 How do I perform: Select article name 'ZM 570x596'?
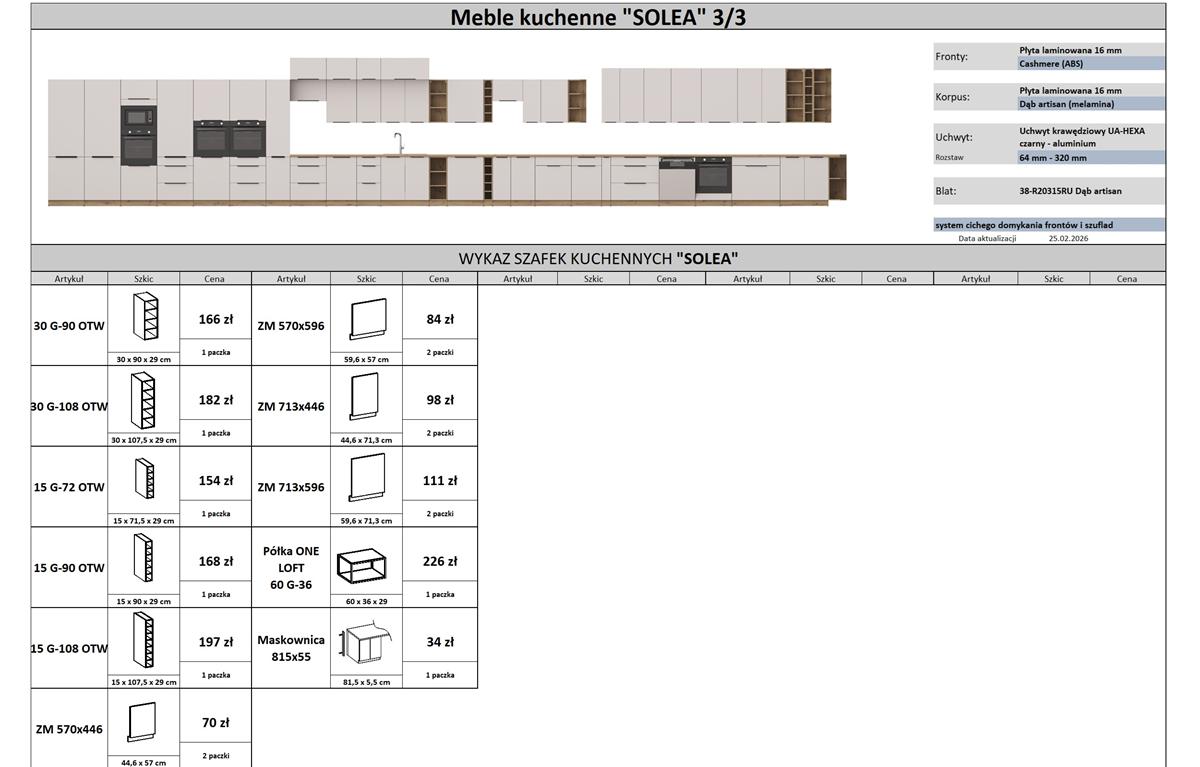[x=291, y=326]
